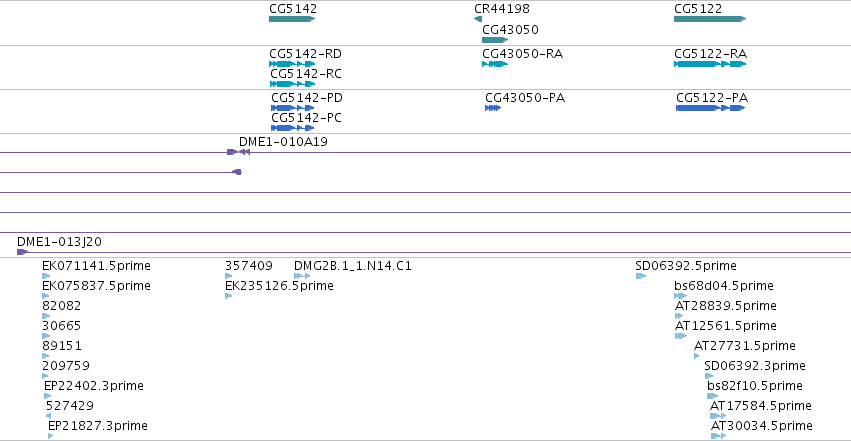Select AT27731.5prime EST

click(745, 346)
